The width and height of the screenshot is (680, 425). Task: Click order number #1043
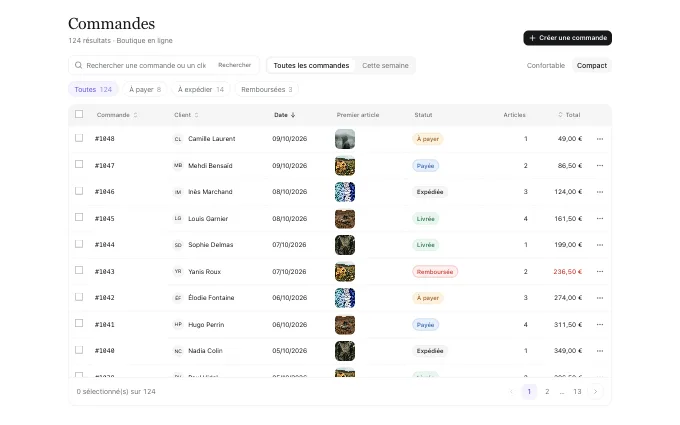click(x=105, y=271)
